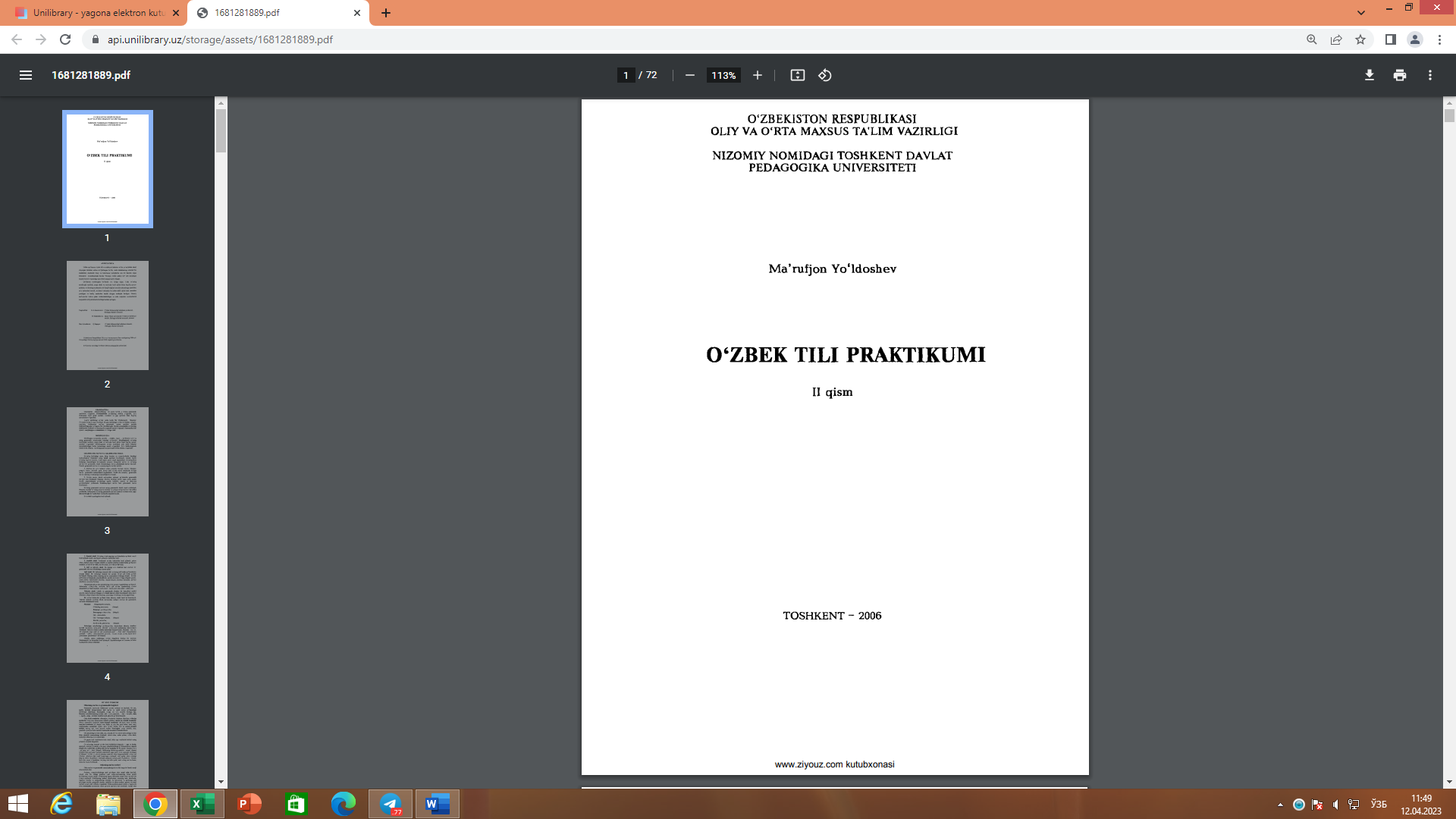Viewport: 1456px width, 819px height.
Task: Click the address bar URL
Action: click(x=220, y=39)
